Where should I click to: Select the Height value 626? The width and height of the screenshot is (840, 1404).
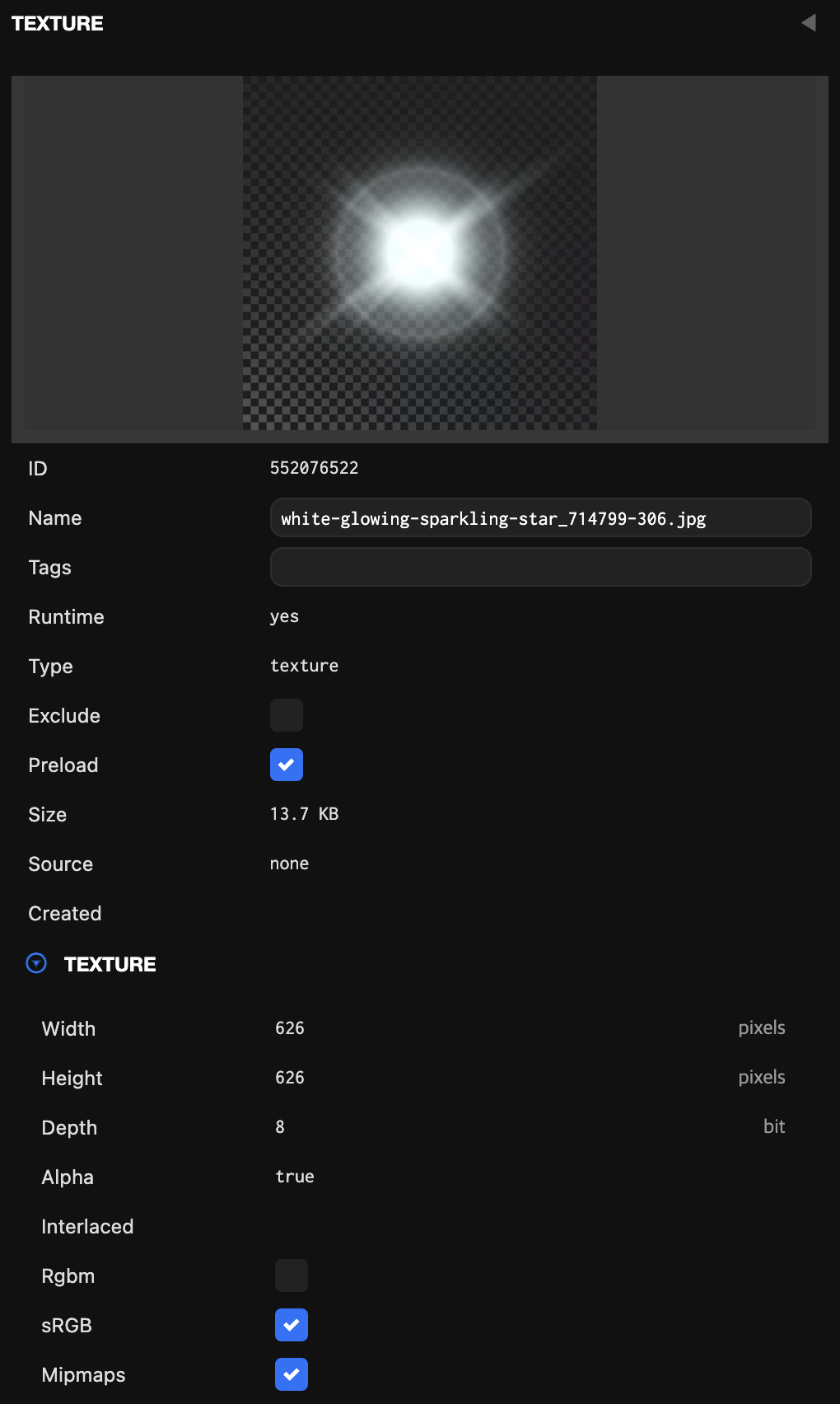[290, 1078]
